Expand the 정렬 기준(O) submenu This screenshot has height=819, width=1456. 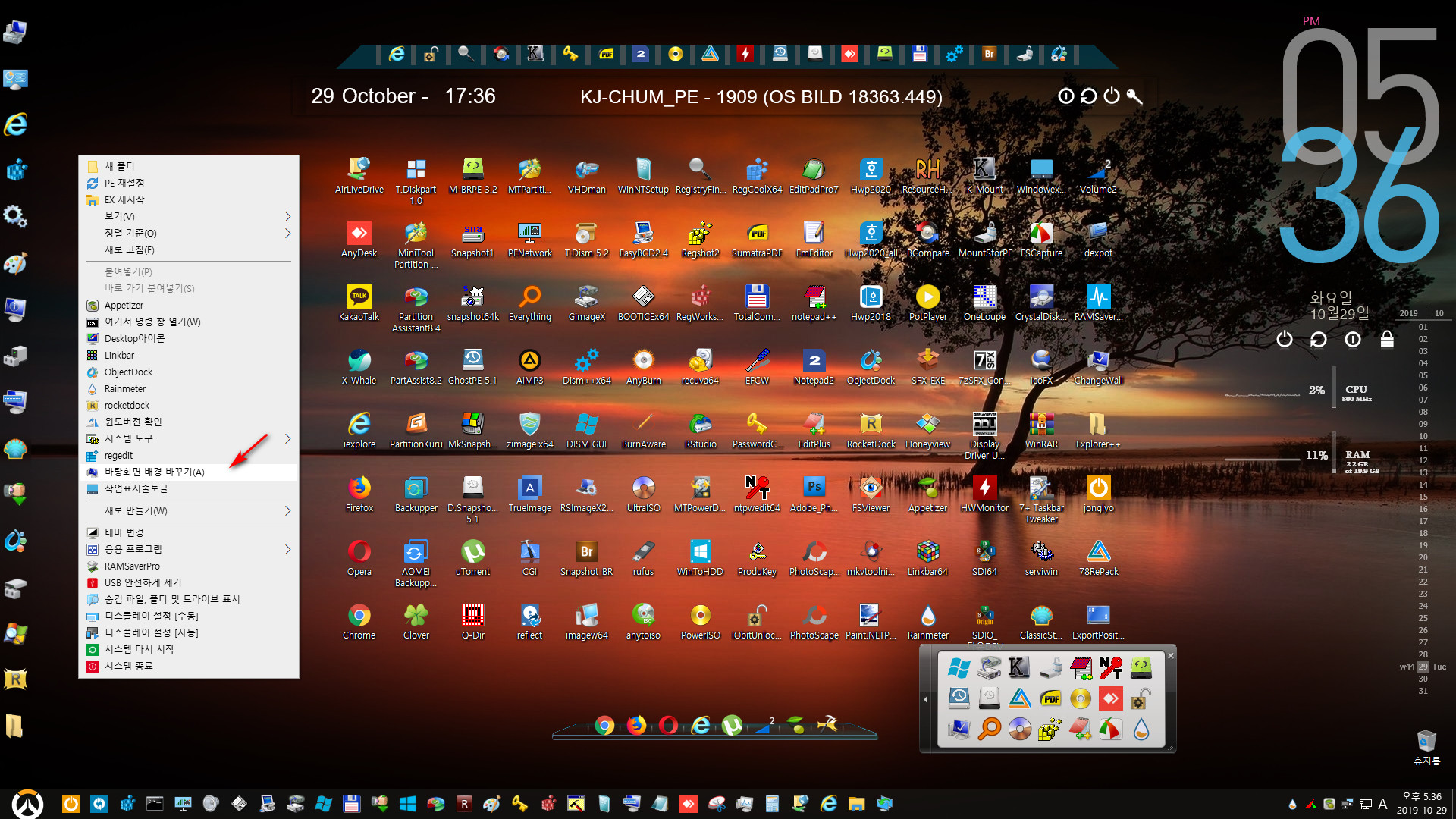point(287,233)
